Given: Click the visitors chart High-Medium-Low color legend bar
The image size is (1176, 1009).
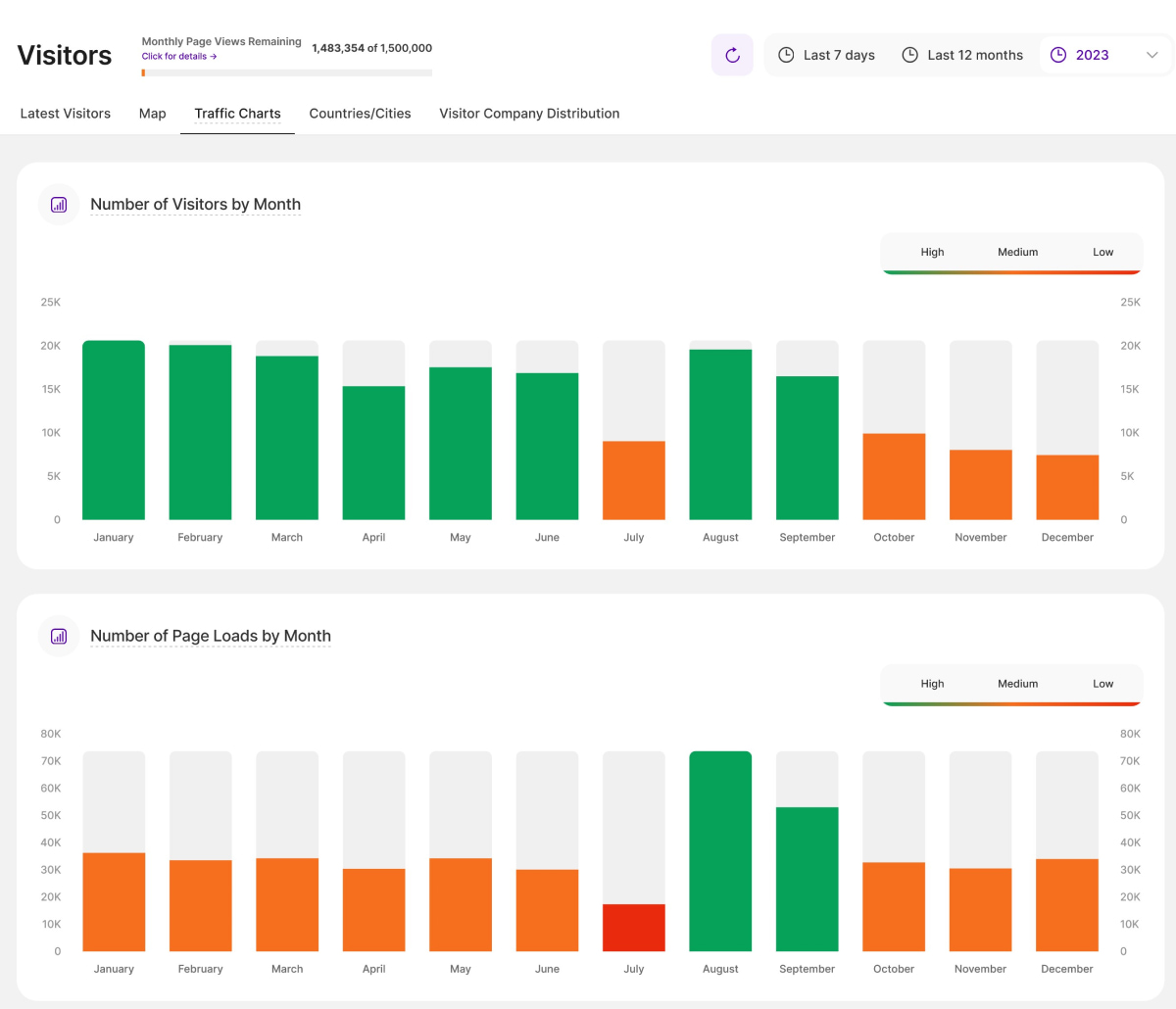Looking at the screenshot, I should (1012, 271).
